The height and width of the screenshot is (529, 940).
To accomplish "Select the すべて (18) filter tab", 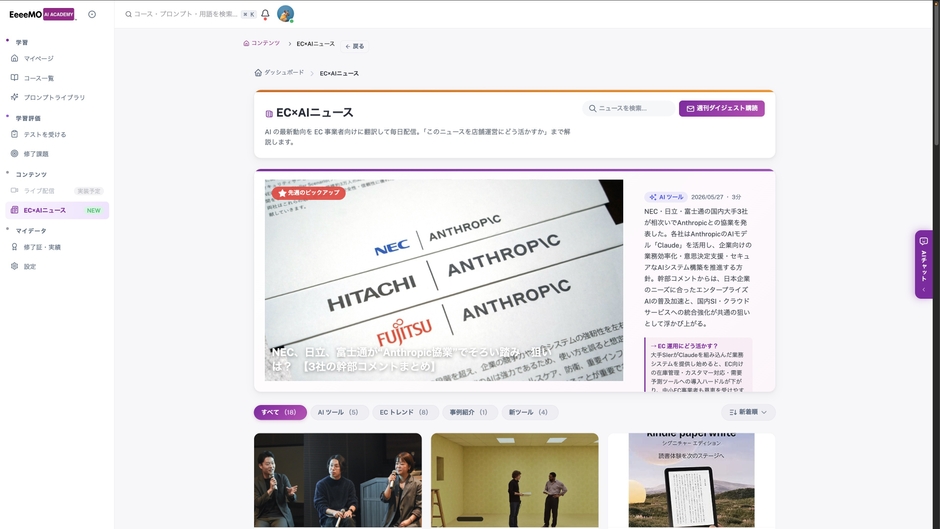I will [280, 413].
